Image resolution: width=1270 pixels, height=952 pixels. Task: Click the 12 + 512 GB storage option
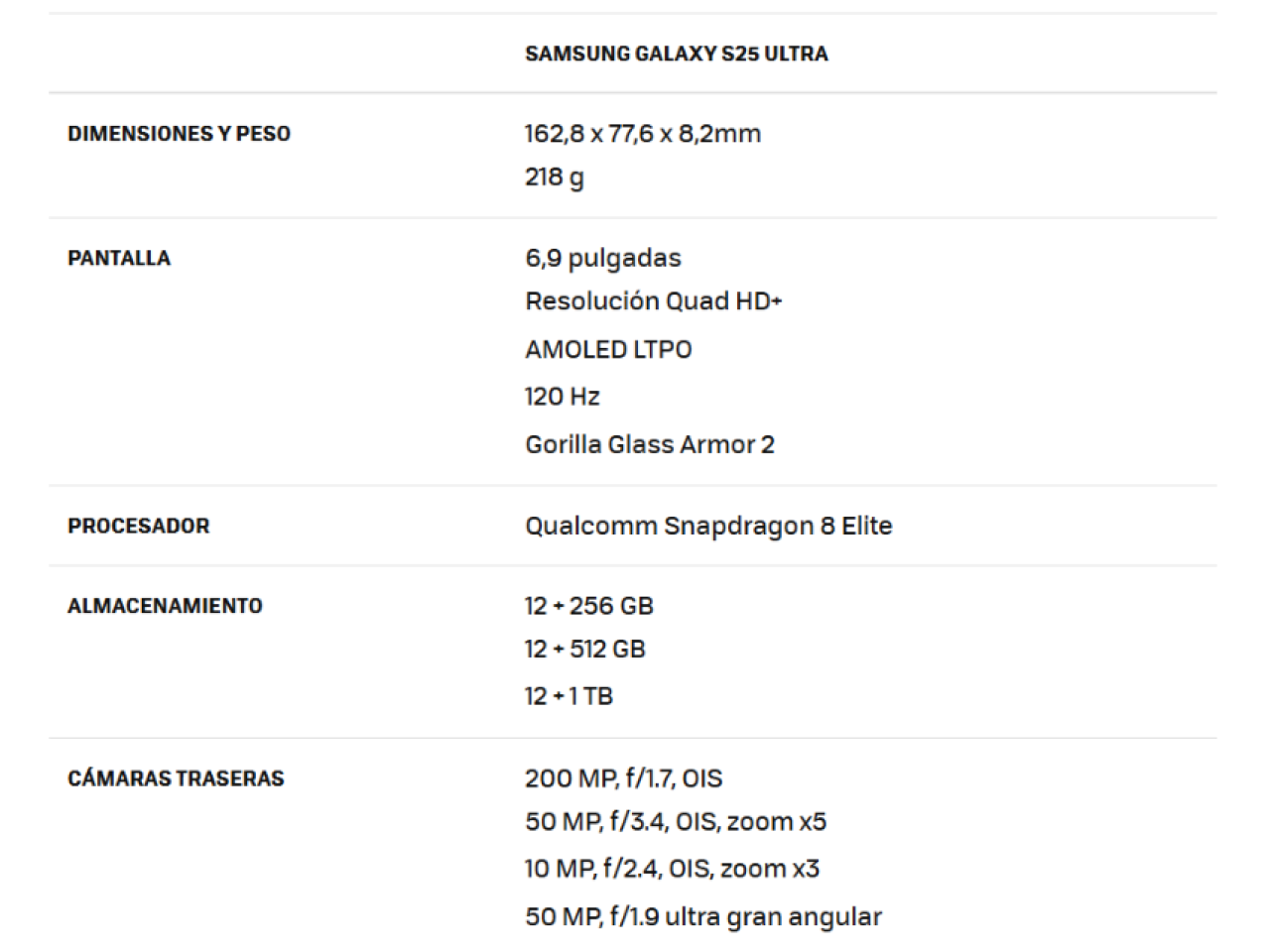point(585,650)
